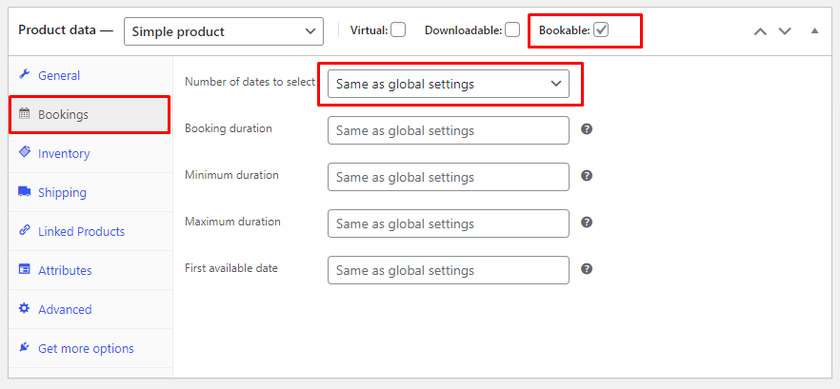840x389 pixels.
Task: Show the Attributes tab
Action: tap(91, 271)
